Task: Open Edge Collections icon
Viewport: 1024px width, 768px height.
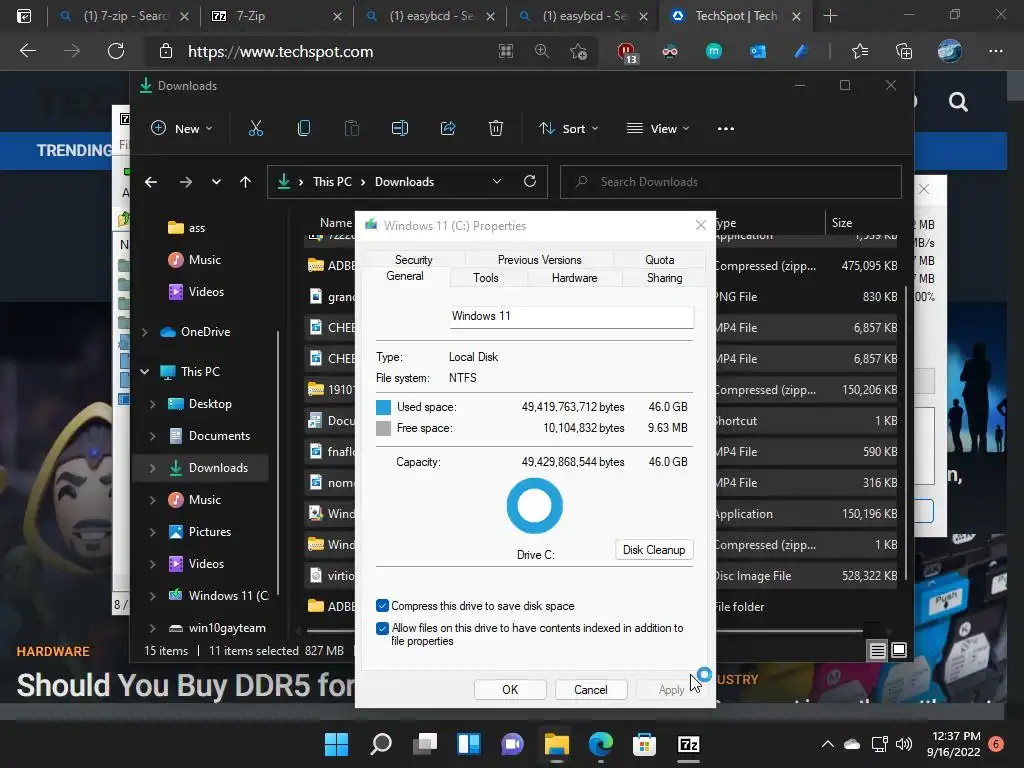Action: [x=904, y=51]
